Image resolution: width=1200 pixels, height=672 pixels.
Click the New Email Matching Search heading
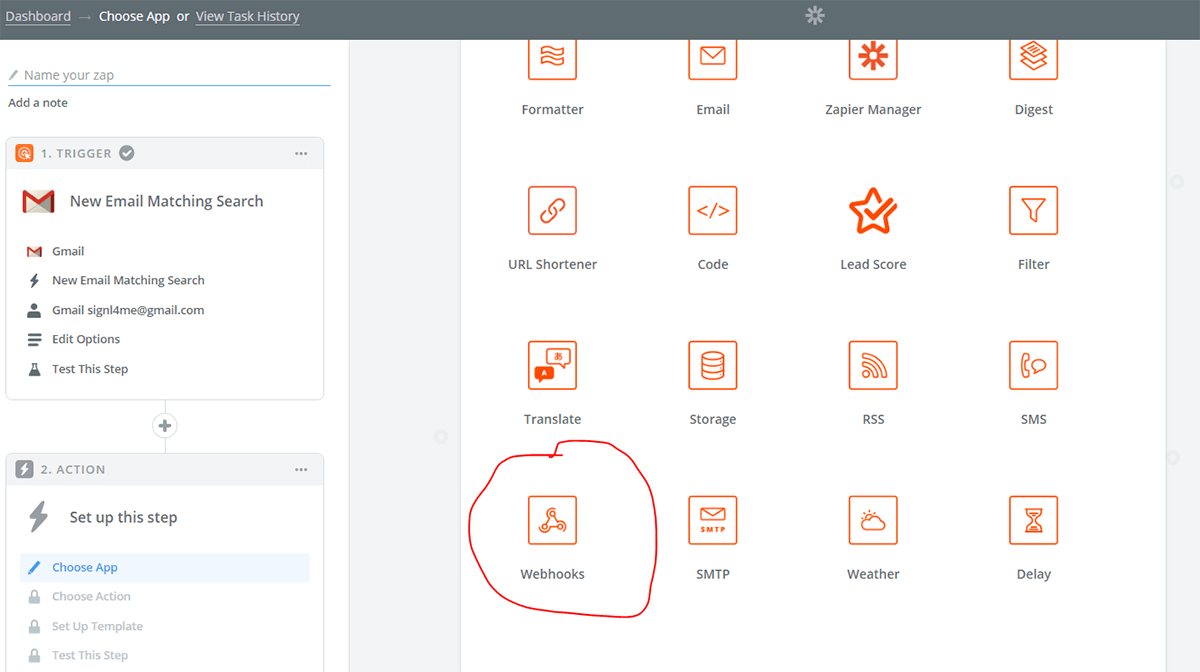tap(167, 201)
